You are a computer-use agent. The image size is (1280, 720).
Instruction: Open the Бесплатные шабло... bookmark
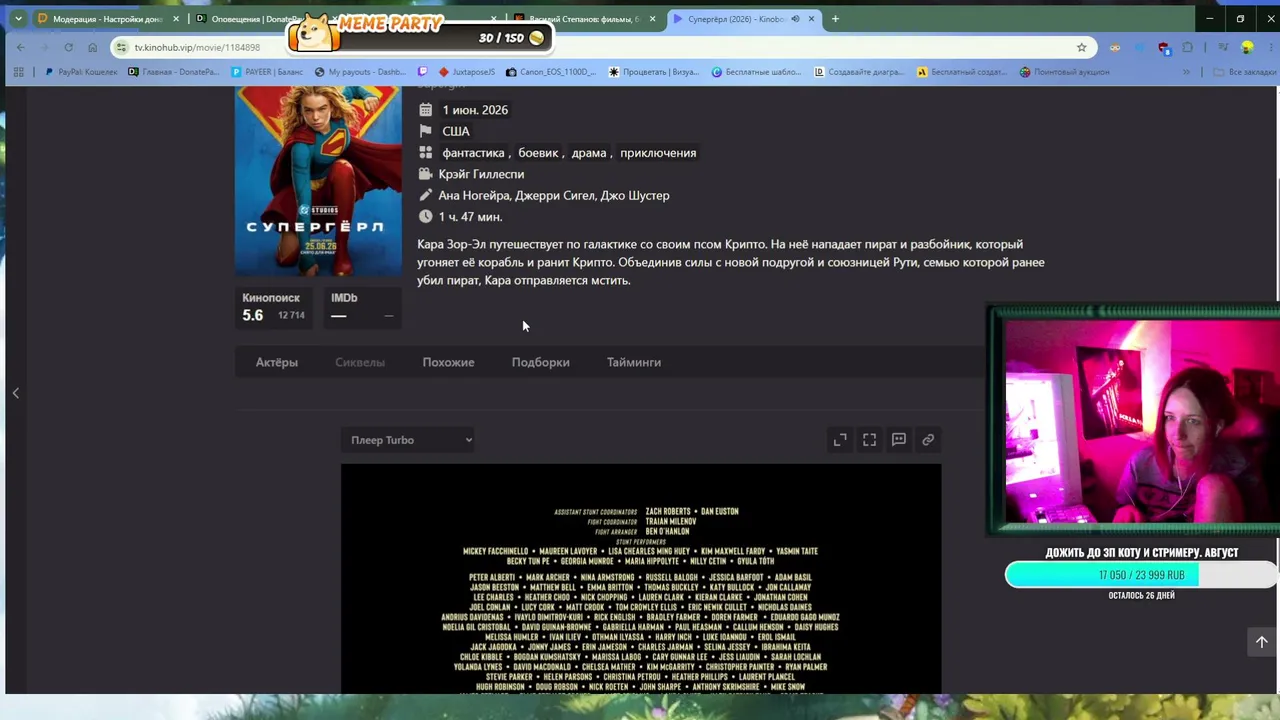[x=757, y=72]
